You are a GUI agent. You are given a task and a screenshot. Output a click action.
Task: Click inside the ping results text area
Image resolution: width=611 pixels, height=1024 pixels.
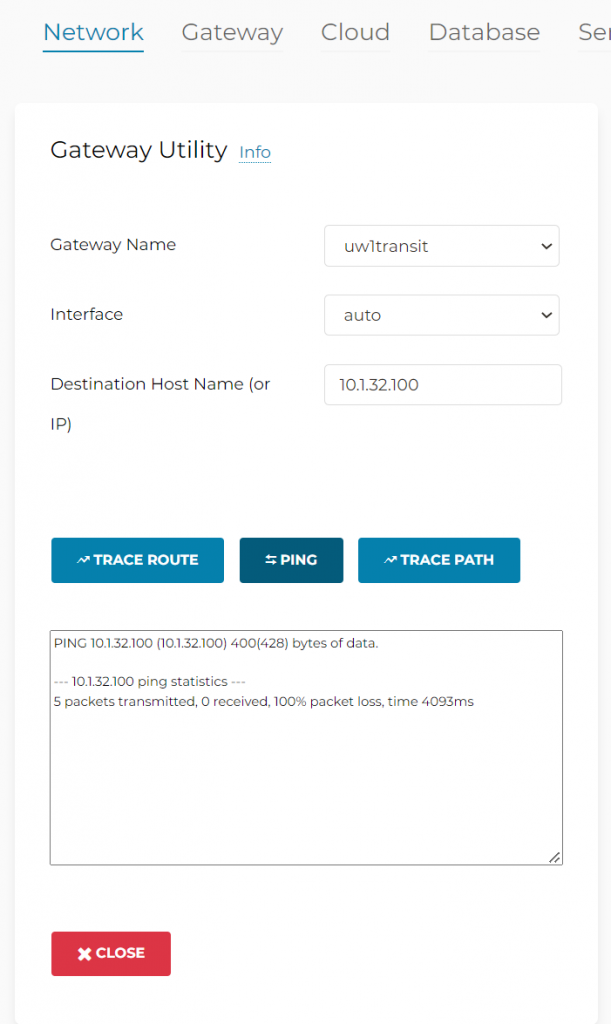click(x=306, y=748)
